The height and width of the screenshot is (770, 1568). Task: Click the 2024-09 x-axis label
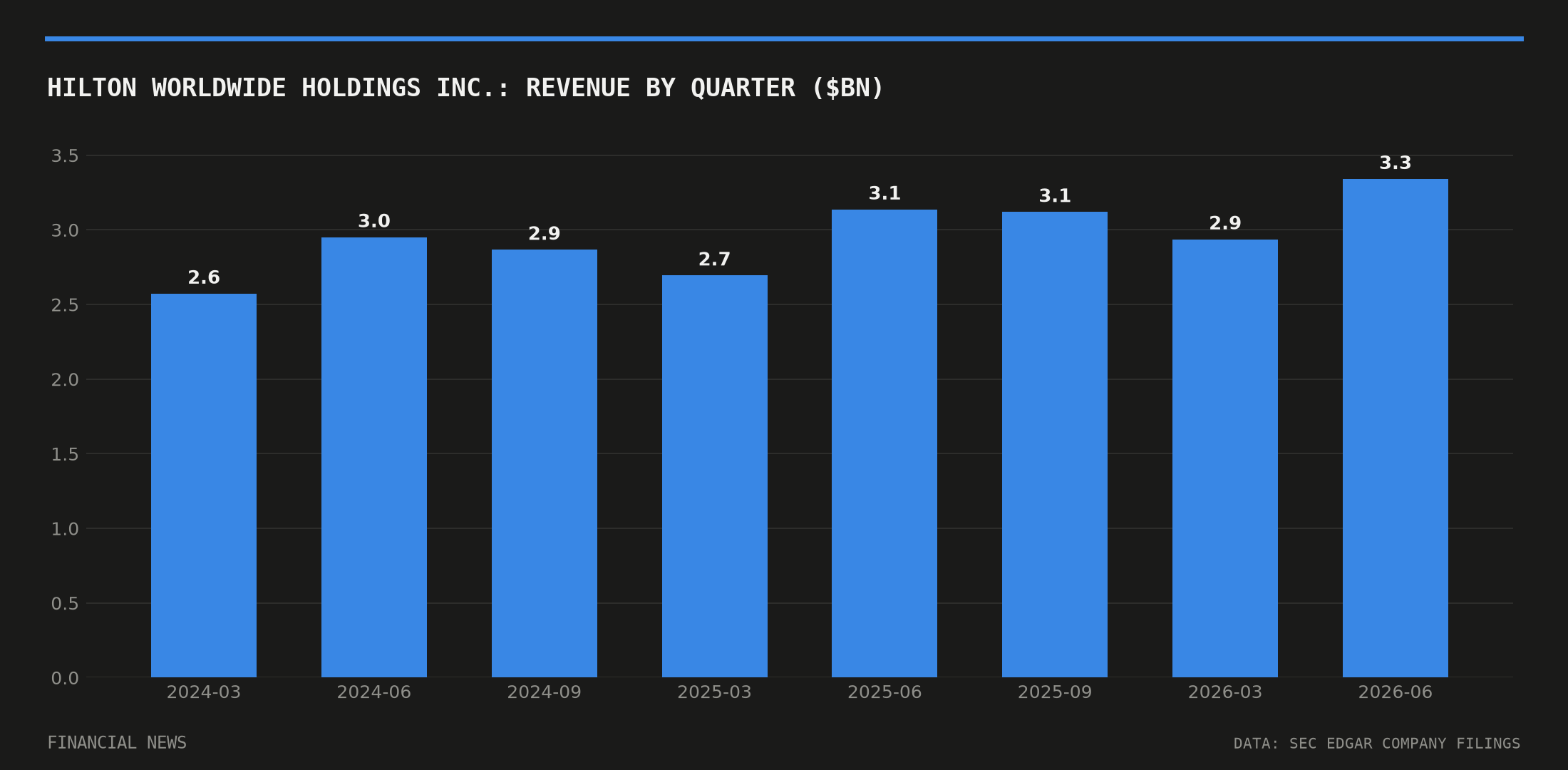tap(545, 692)
